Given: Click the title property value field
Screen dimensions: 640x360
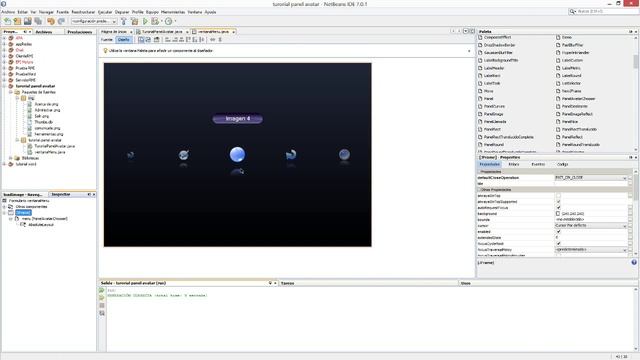Looking at the screenshot, I should (x=591, y=184).
